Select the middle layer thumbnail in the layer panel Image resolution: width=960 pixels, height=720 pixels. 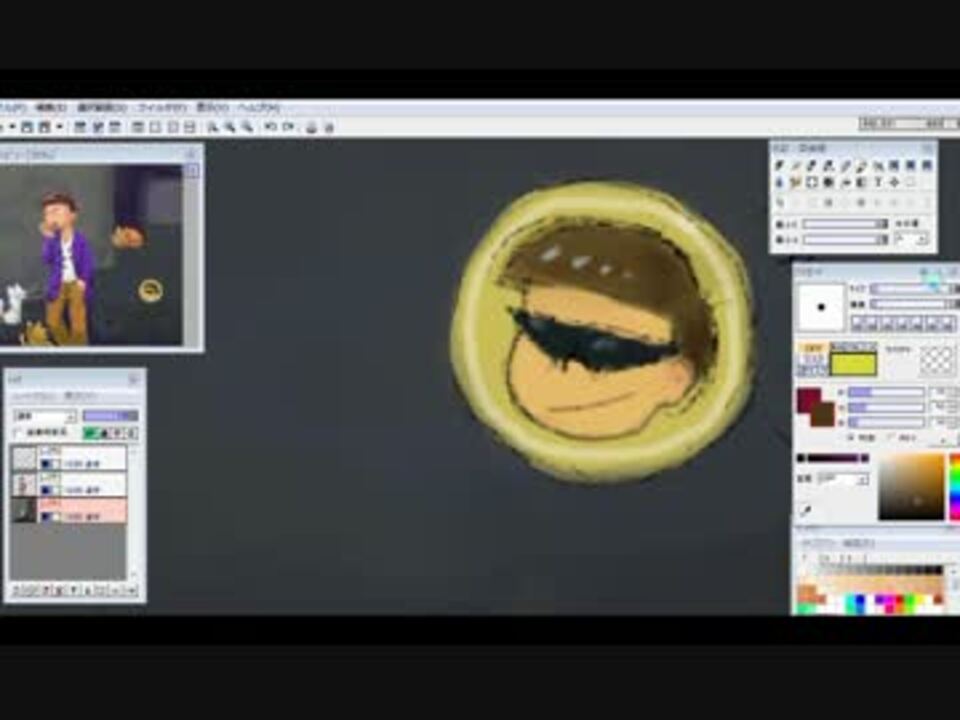coord(24,484)
